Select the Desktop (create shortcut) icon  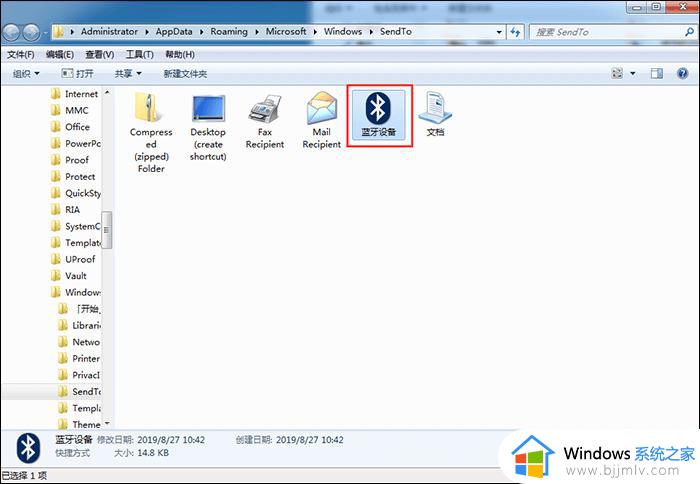point(208,128)
